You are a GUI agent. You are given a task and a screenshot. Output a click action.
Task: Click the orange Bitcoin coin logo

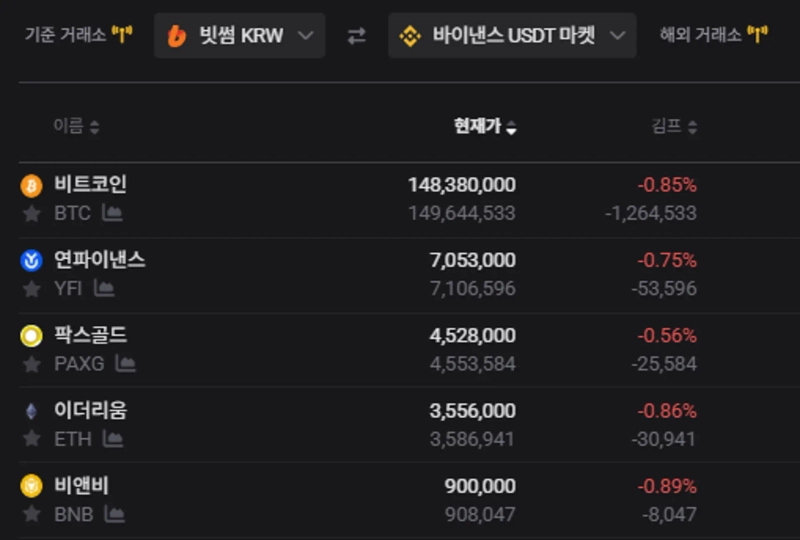[x=31, y=185]
